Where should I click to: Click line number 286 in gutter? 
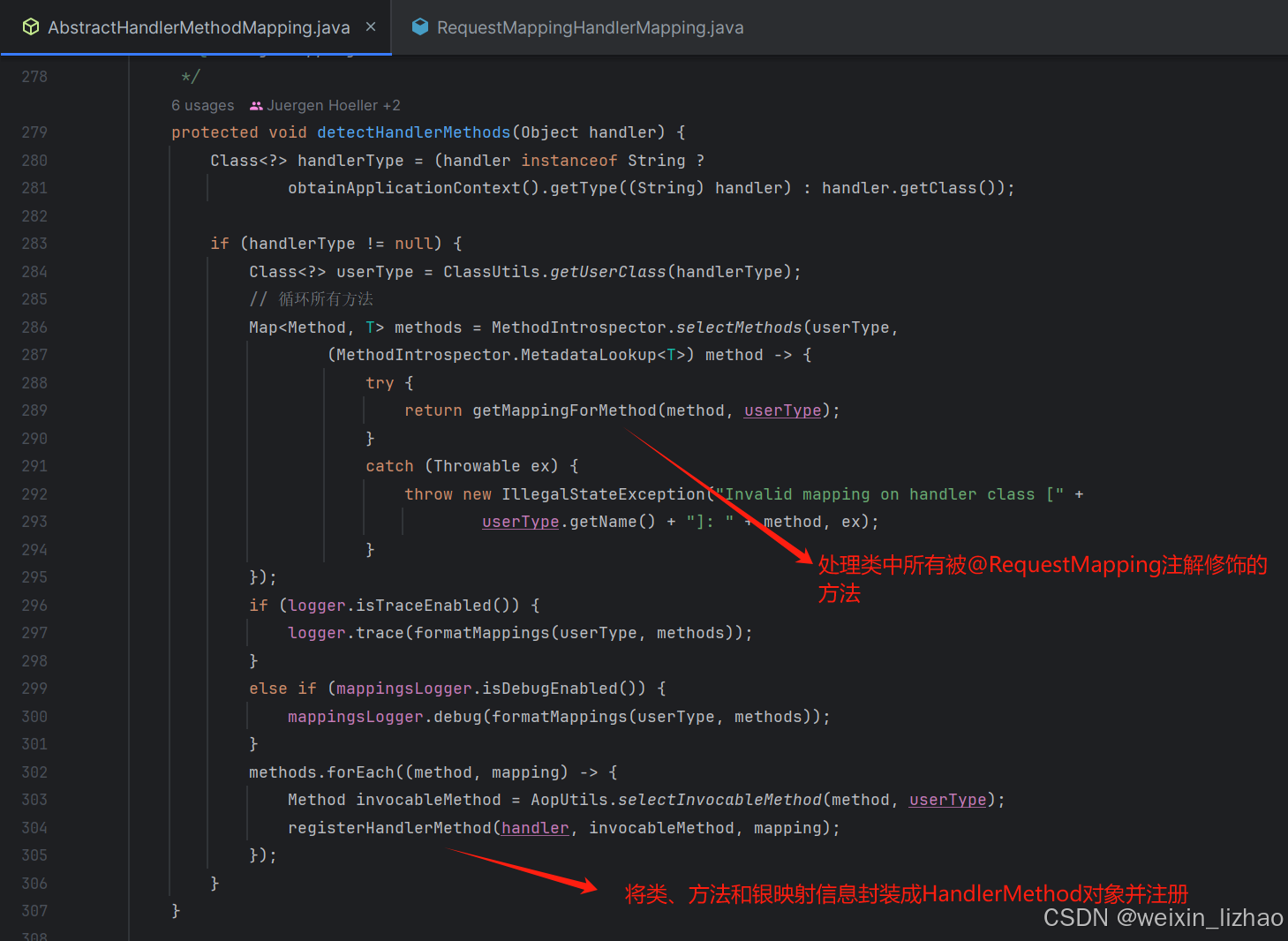(34, 327)
